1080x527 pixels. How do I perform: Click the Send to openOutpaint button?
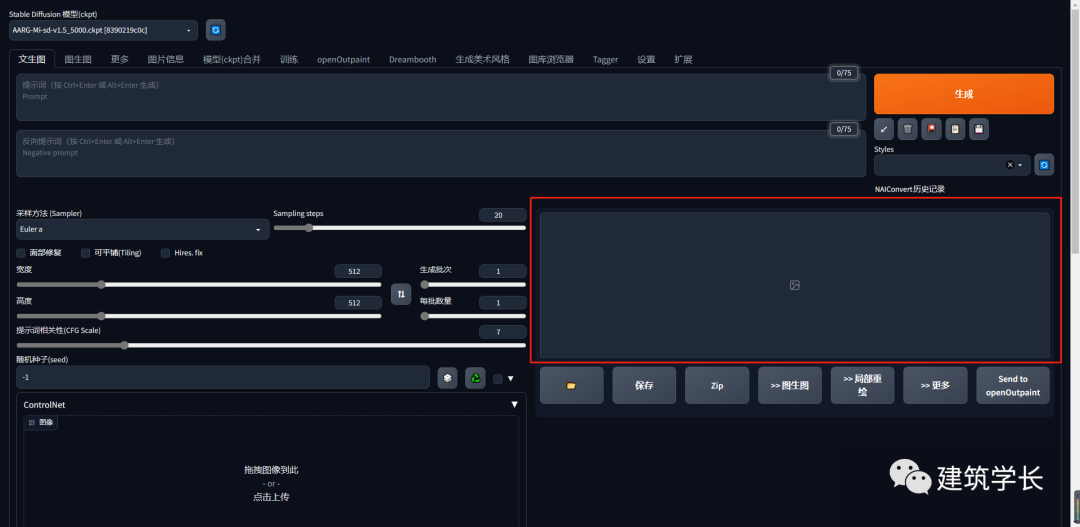[x=1013, y=385]
